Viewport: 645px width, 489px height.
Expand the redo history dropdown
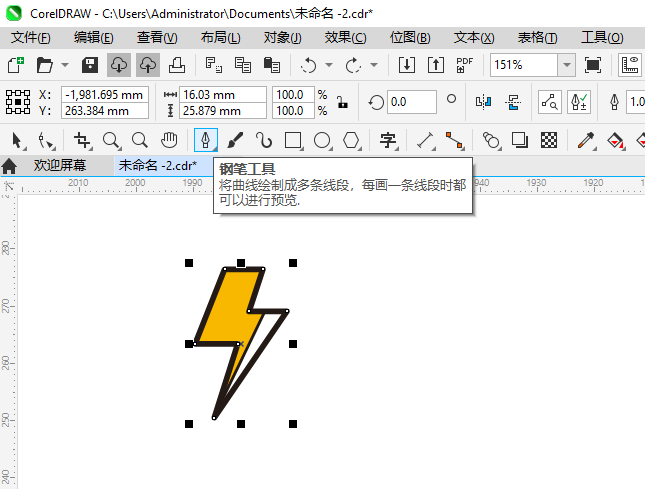point(374,65)
